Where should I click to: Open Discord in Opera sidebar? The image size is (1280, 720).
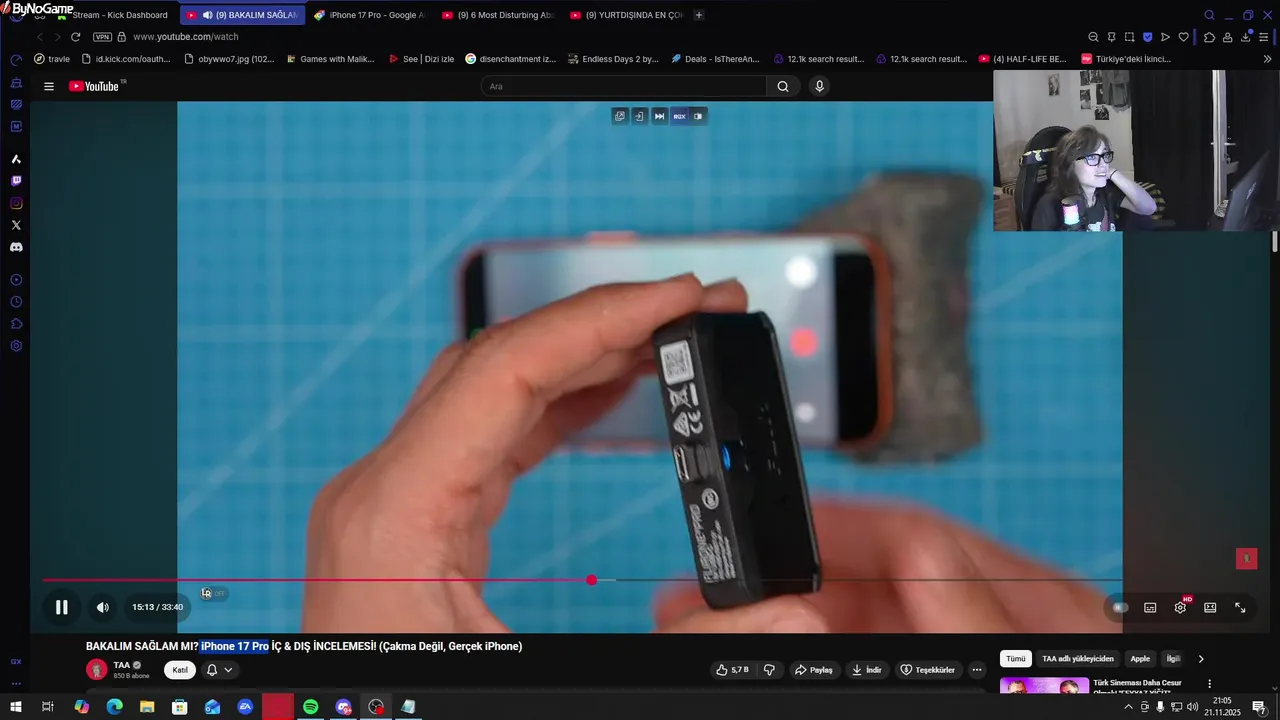[16, 247]
